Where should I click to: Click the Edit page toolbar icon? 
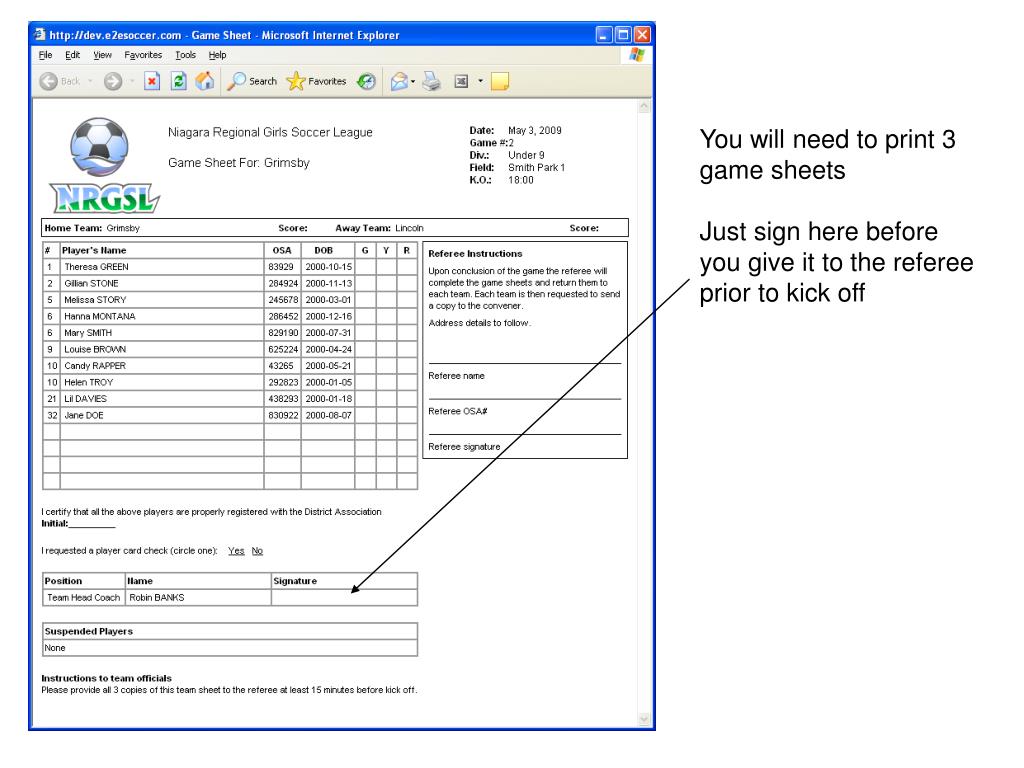tap(461, 81)
